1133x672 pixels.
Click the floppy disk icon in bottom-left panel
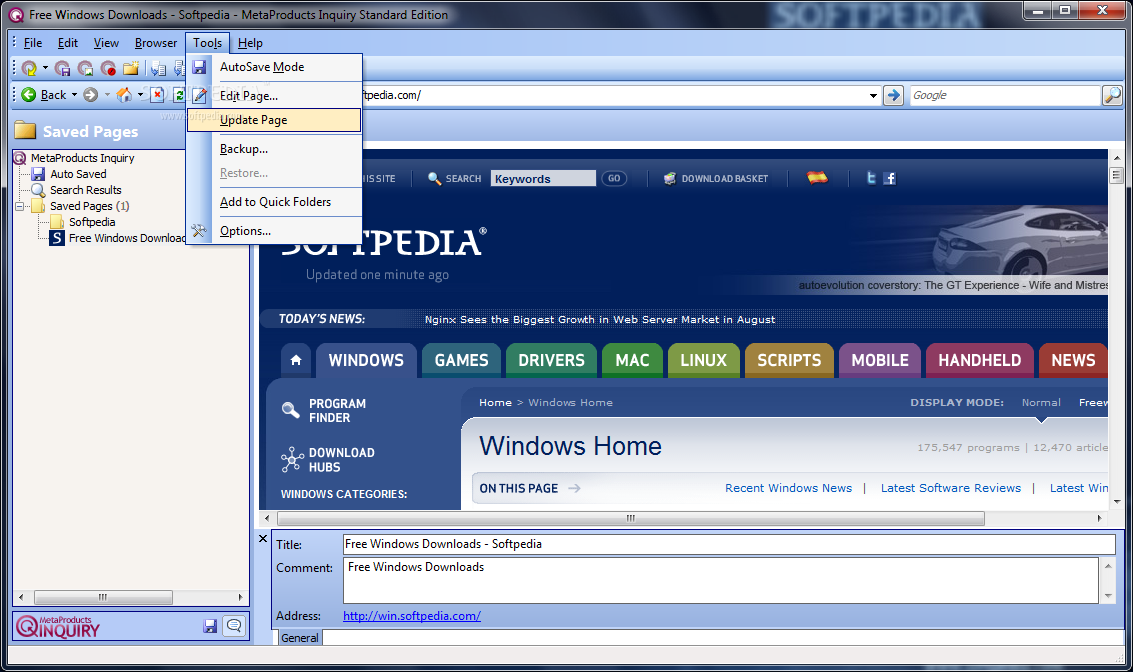[x=210, y=626]
